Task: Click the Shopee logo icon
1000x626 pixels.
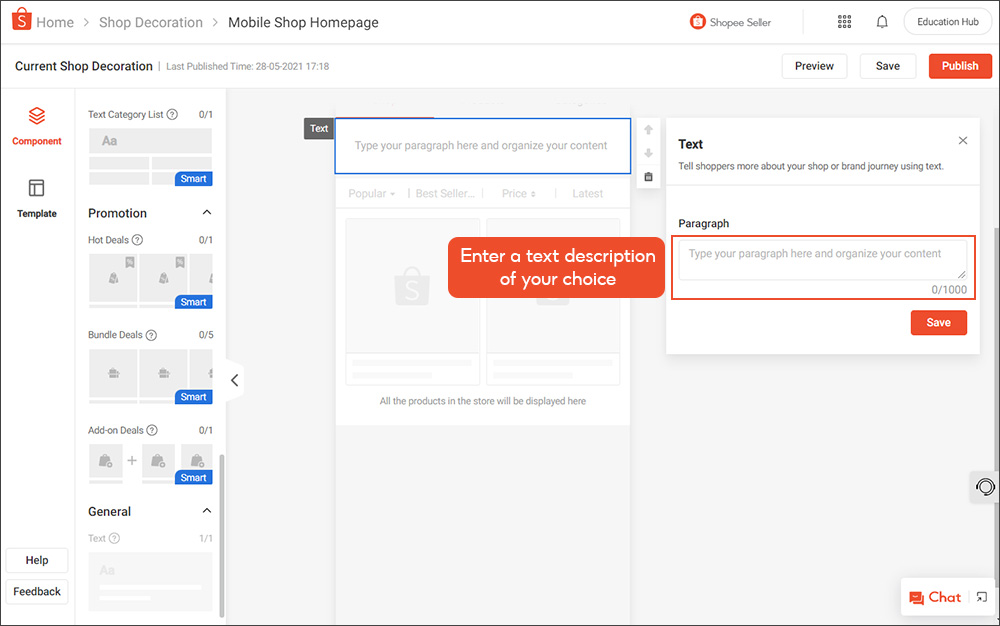Action: click(x=18, y=21)
